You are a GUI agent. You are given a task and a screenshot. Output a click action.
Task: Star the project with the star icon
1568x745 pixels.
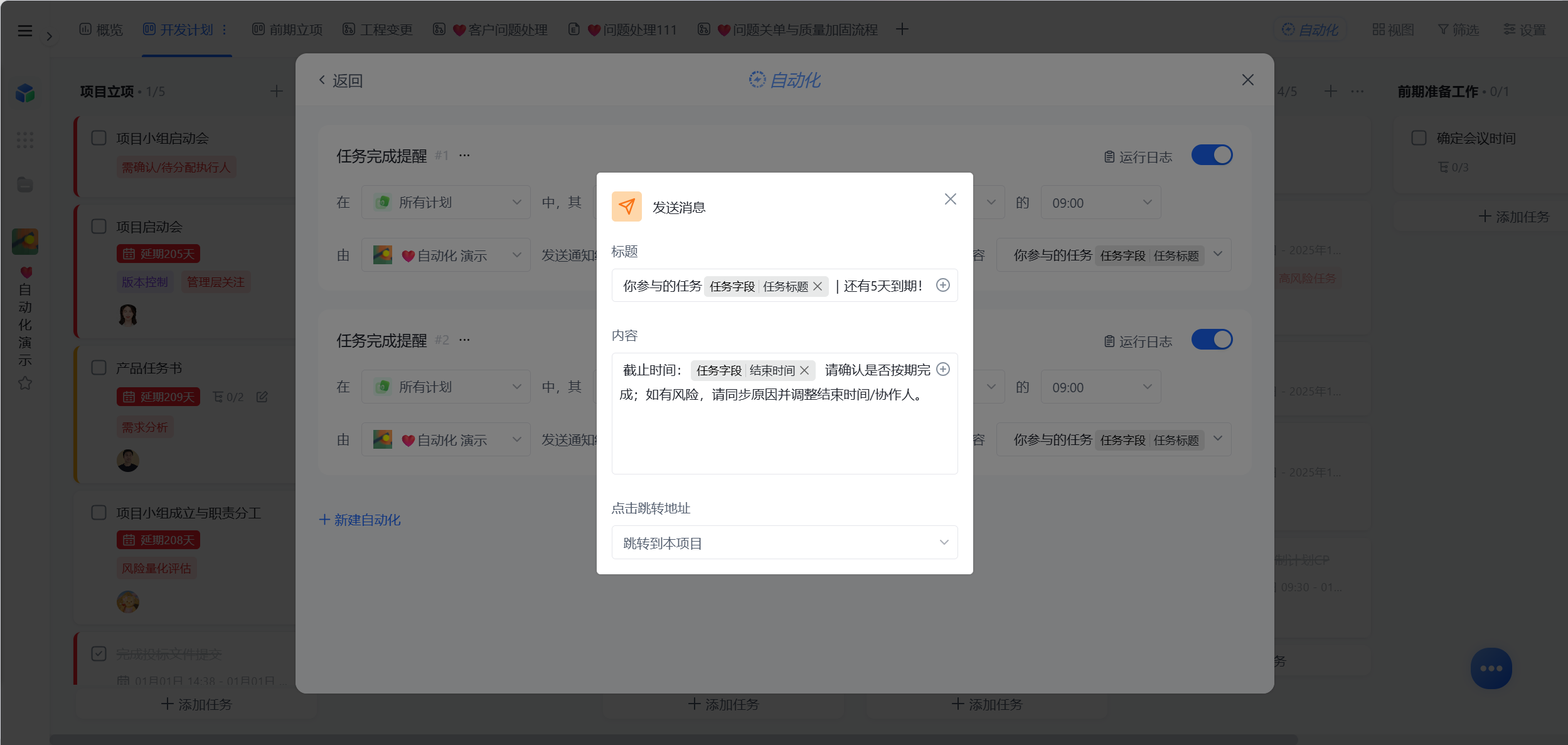click(25, 383)
